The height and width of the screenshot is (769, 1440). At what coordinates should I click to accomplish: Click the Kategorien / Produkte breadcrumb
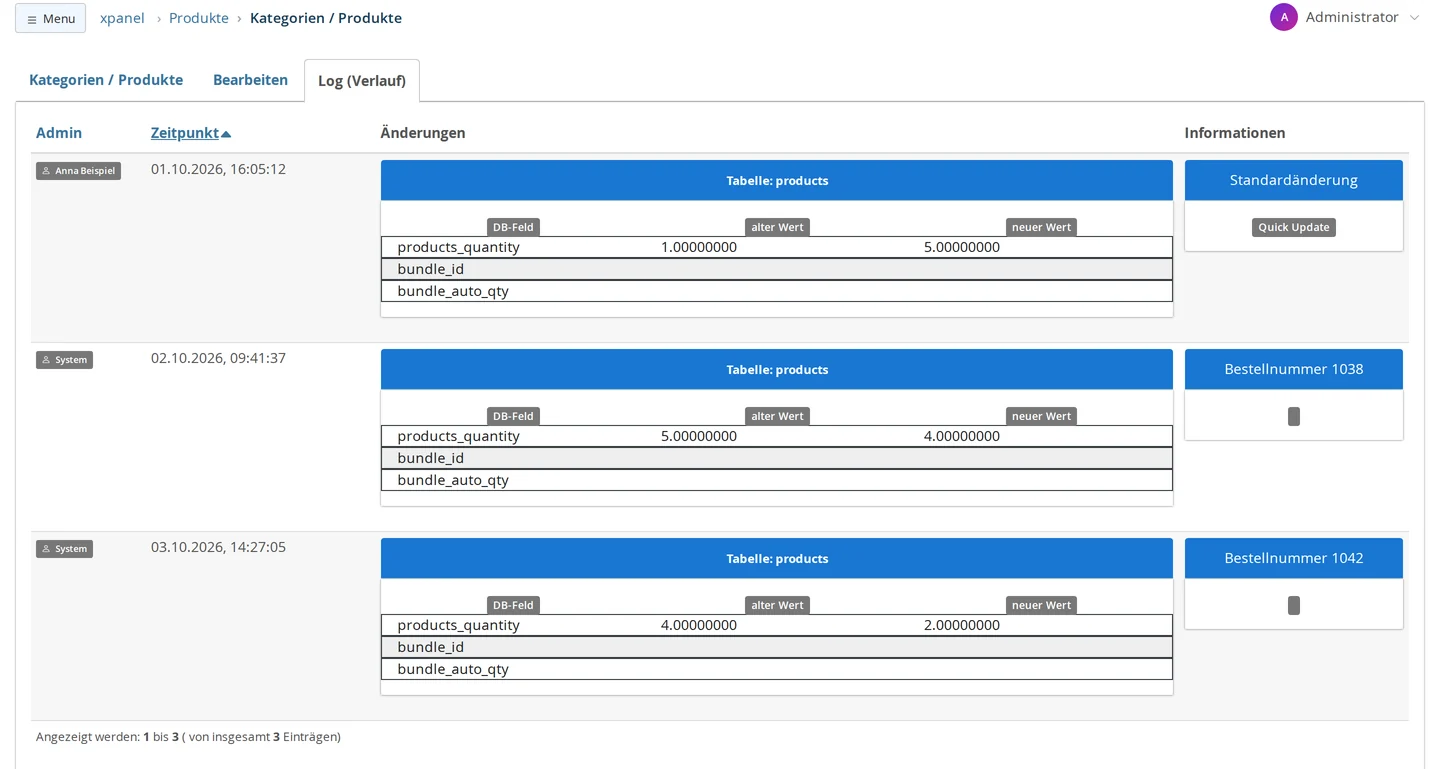pos(326,18)
